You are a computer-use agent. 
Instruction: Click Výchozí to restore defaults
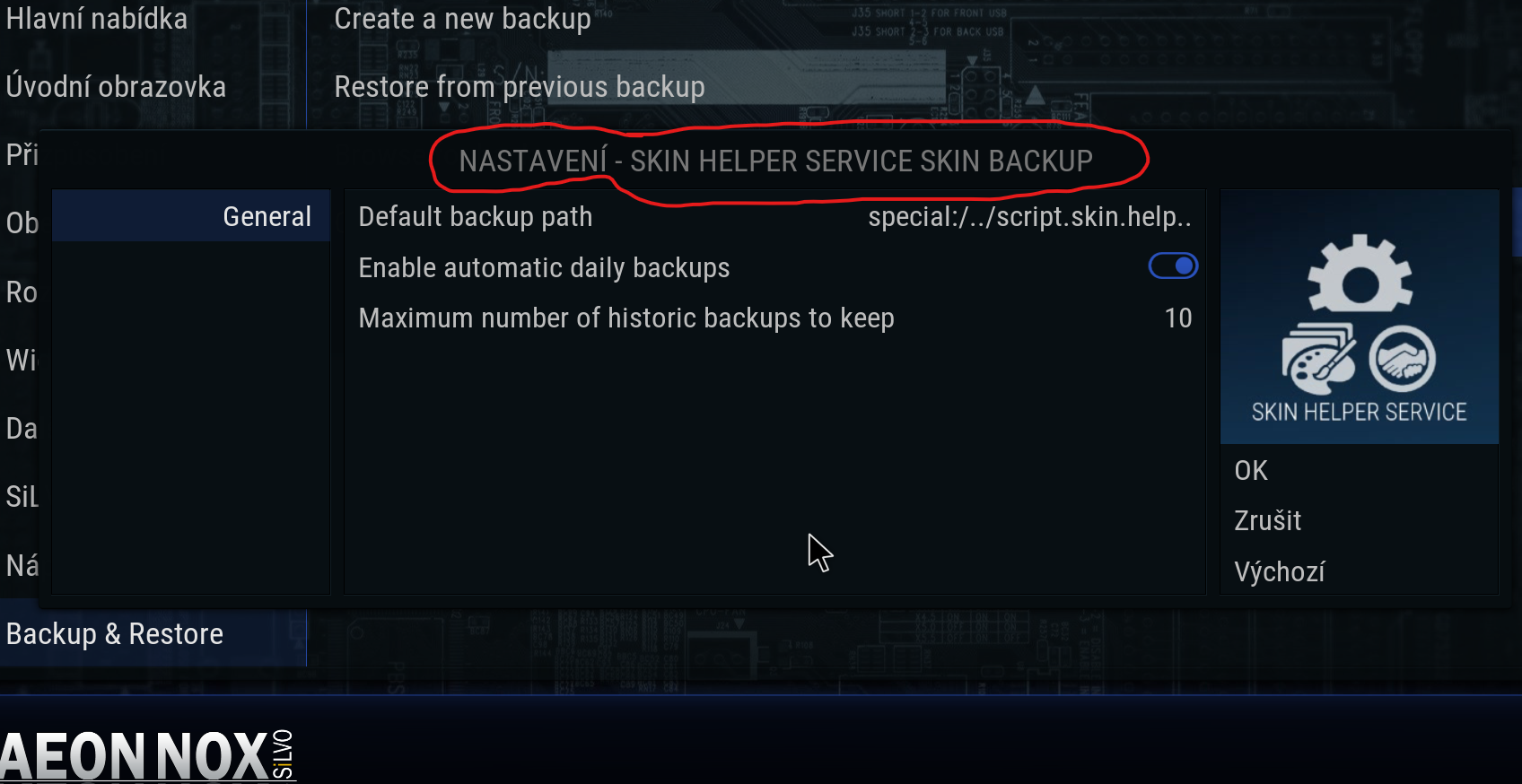coord(1280,572)
